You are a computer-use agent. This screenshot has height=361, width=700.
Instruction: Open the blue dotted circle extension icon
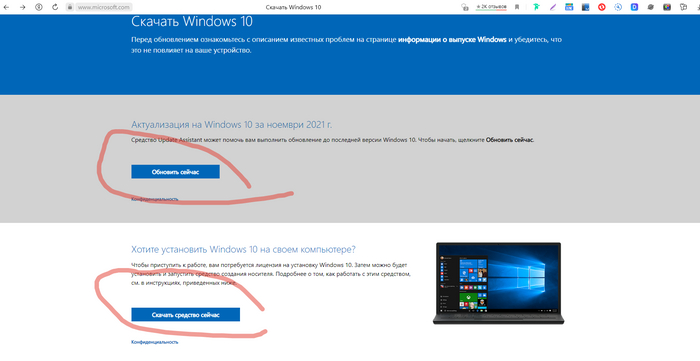pyautogui.click(x=618, y=7)
